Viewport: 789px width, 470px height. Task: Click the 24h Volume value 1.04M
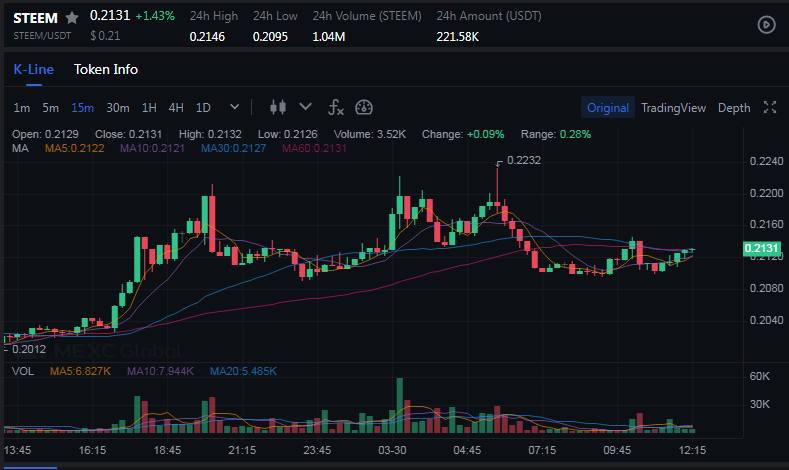tap(329, 37)
